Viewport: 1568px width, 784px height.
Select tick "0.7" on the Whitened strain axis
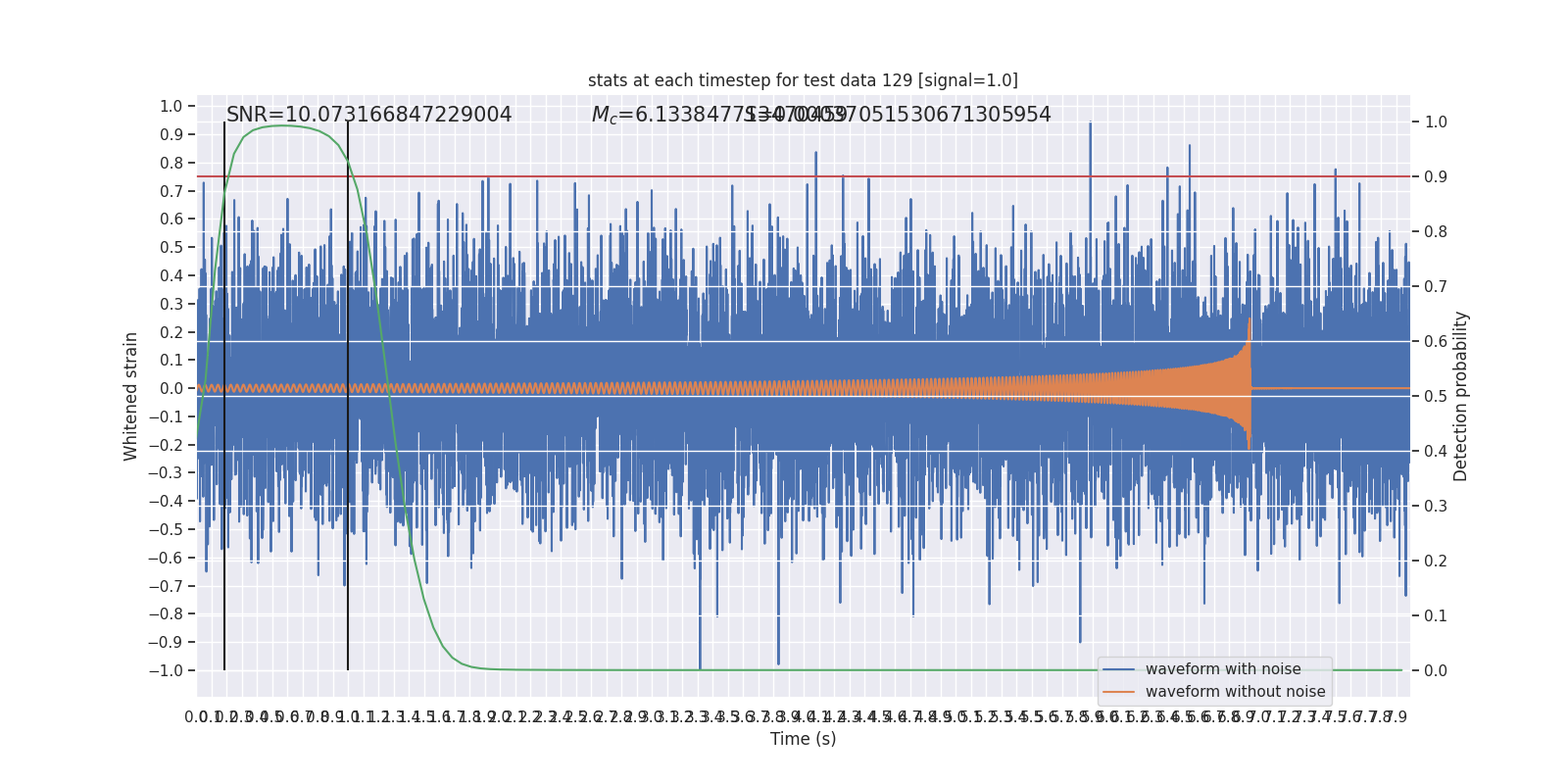171,191
